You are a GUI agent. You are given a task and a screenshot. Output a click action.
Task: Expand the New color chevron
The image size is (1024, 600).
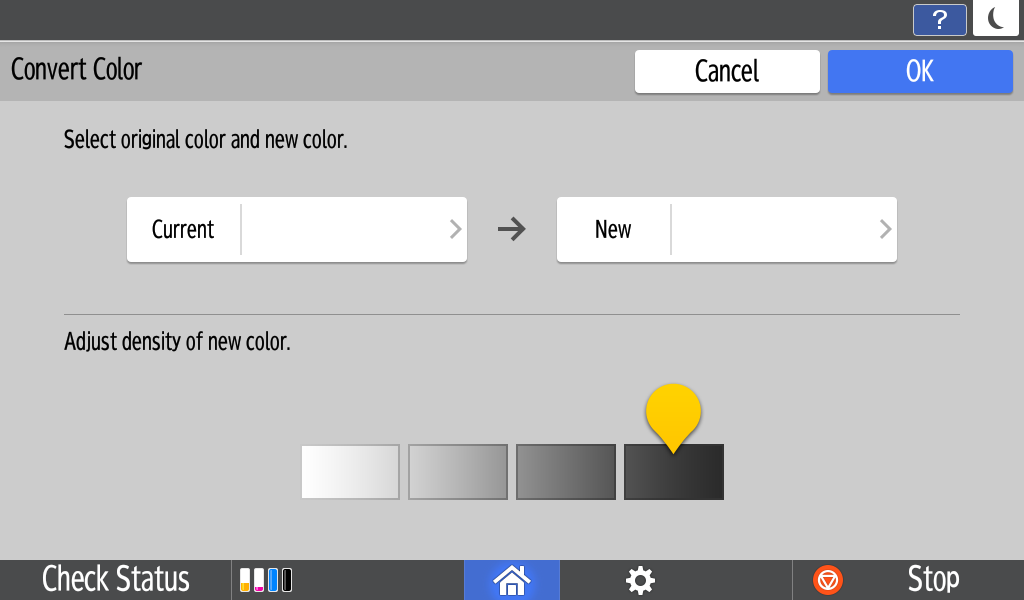(x=884, y=230)
